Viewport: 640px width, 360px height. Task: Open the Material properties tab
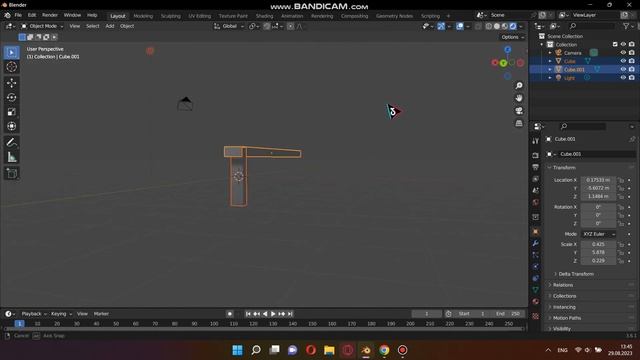(536, 301)
